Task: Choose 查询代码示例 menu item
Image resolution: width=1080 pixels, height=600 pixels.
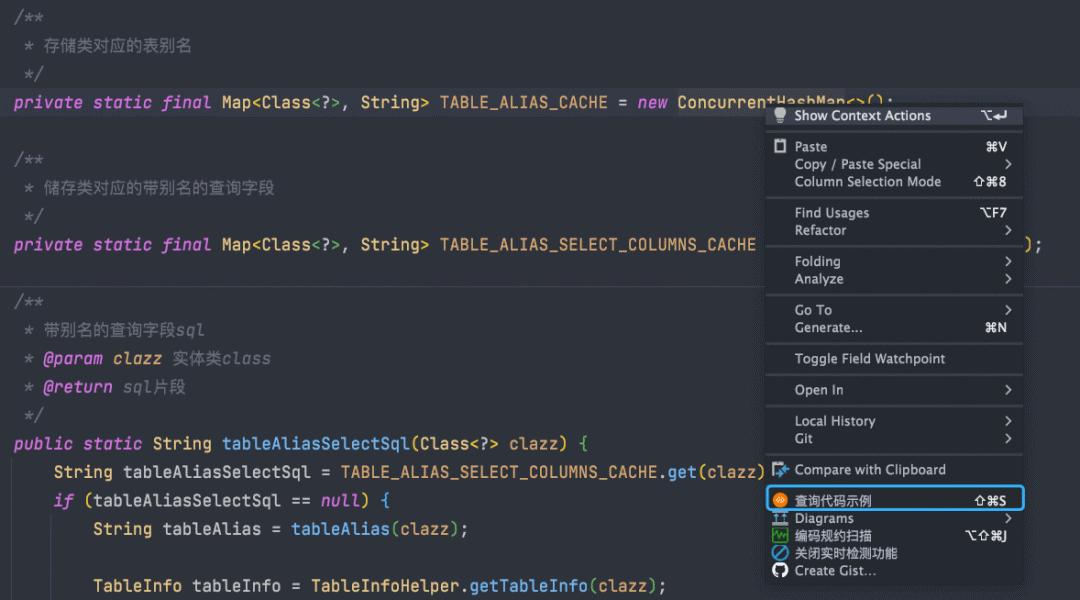Action: 894,500
